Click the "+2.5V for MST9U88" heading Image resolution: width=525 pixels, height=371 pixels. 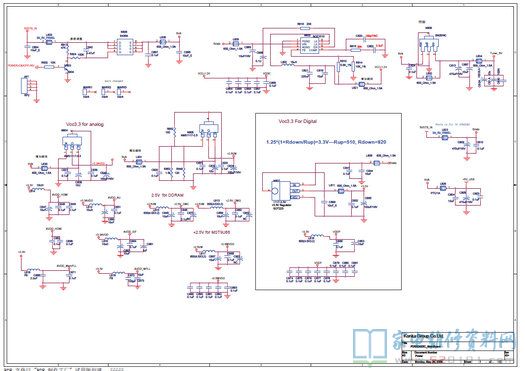(212, 232)
